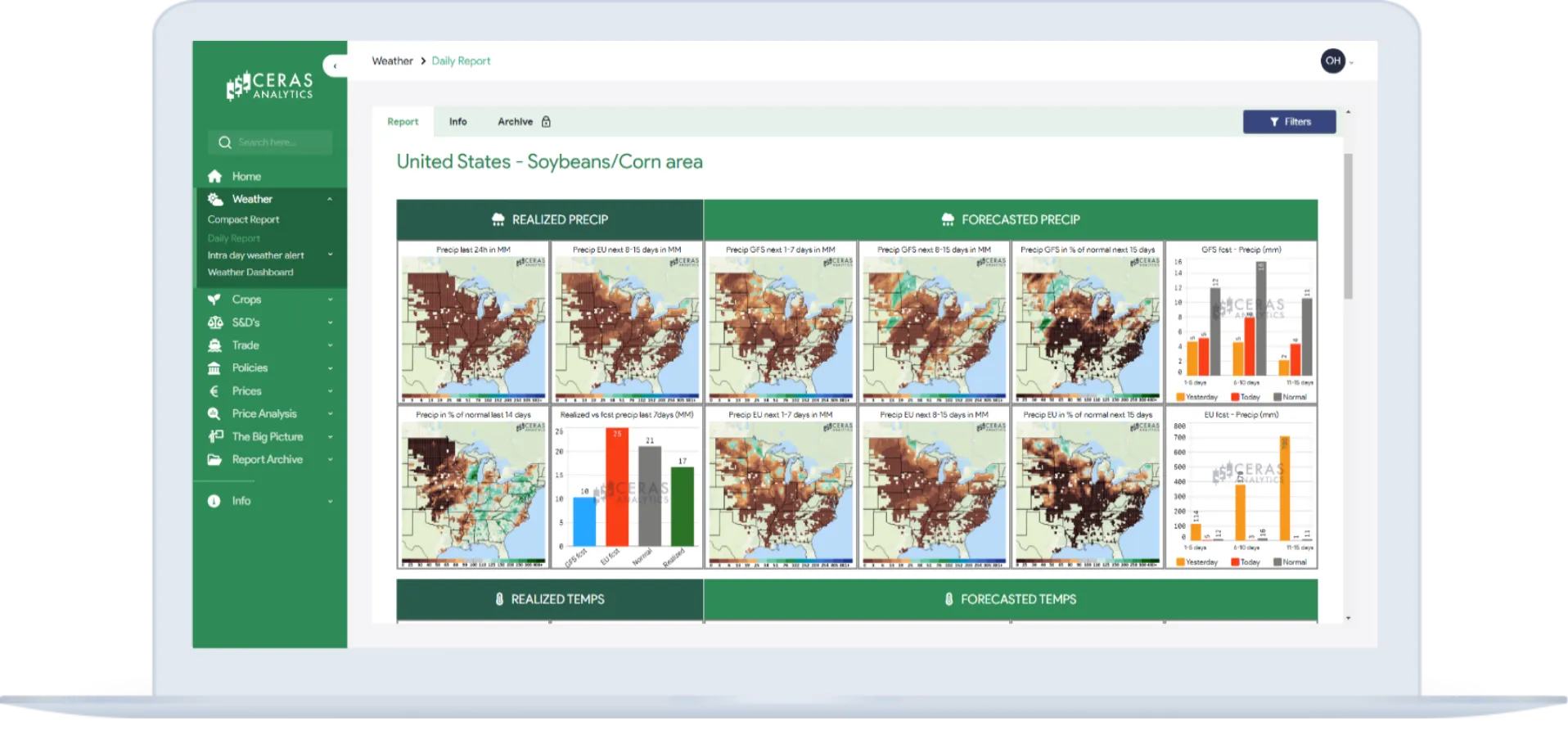This screenshot has height=735, width=1568.
Task: Switch to the Info tab
Action: (457, 121)
